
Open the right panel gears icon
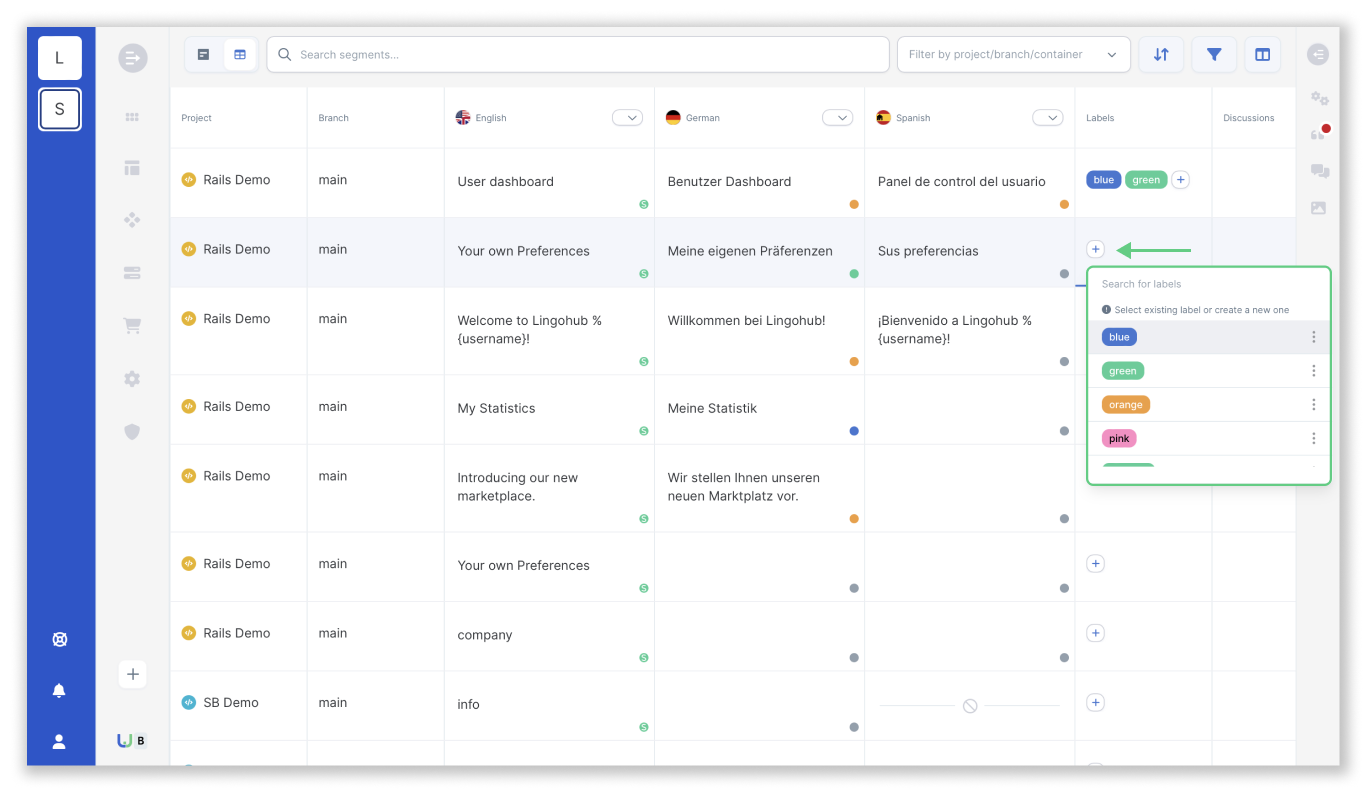pos(1319,98)
